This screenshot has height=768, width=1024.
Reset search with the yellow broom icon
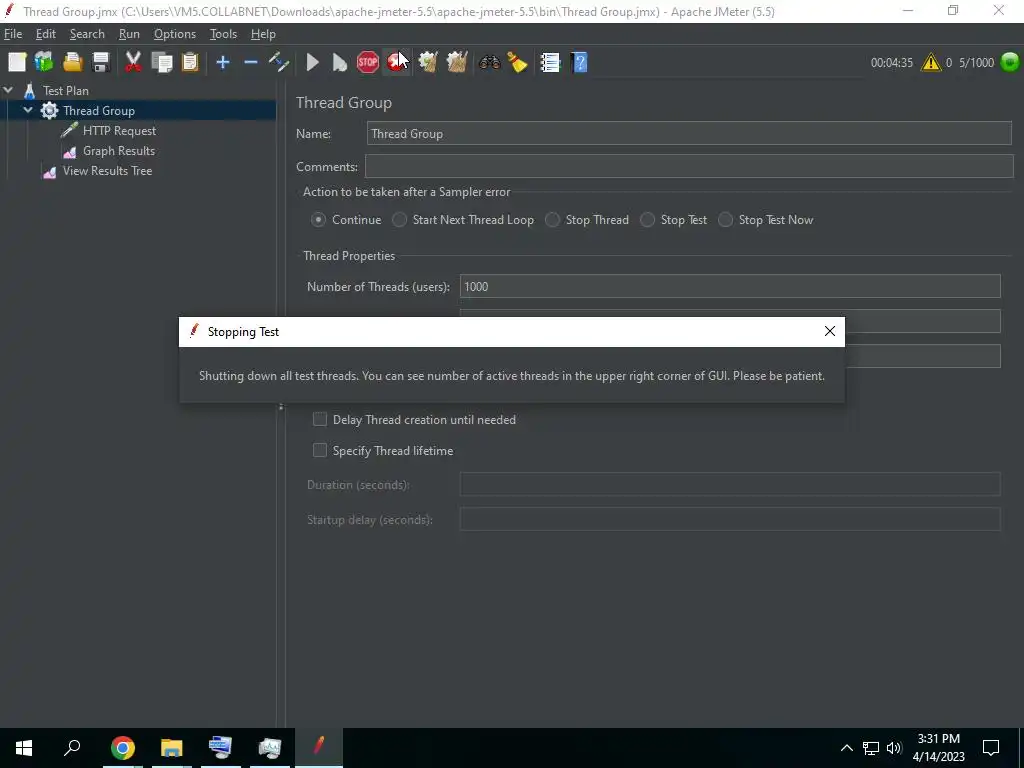(x=517, y=62)
